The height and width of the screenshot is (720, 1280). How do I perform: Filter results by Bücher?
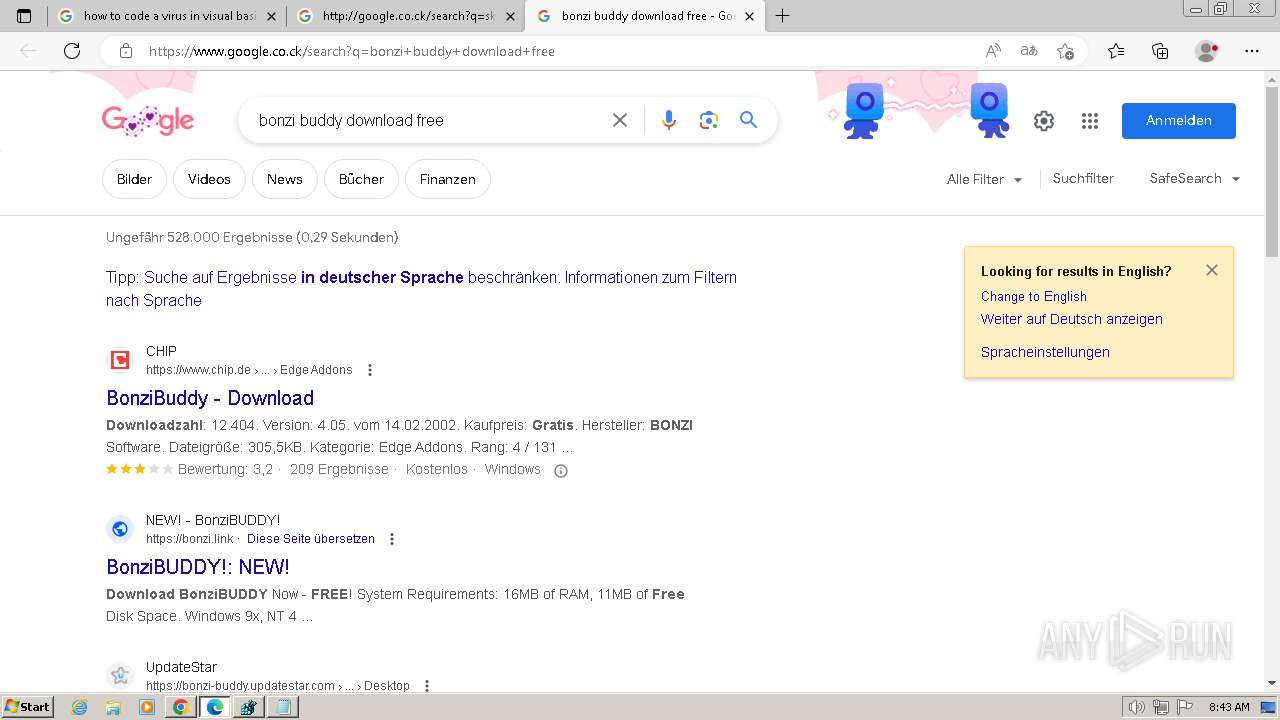tap(361, 179)
